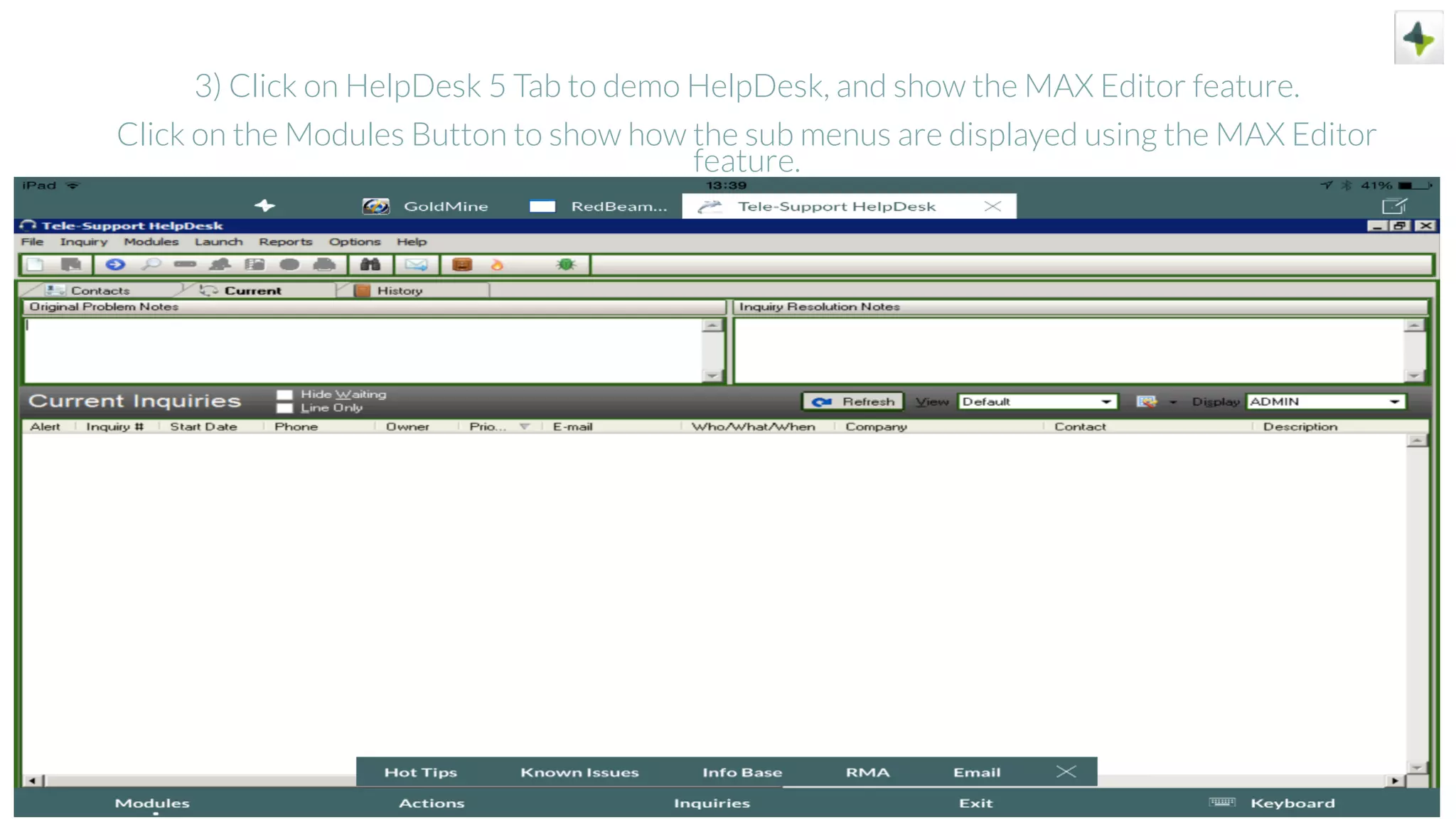Click the grayed printer toolbar icon
Screen dimensions: 1456x819
click(x=325, y=264)
